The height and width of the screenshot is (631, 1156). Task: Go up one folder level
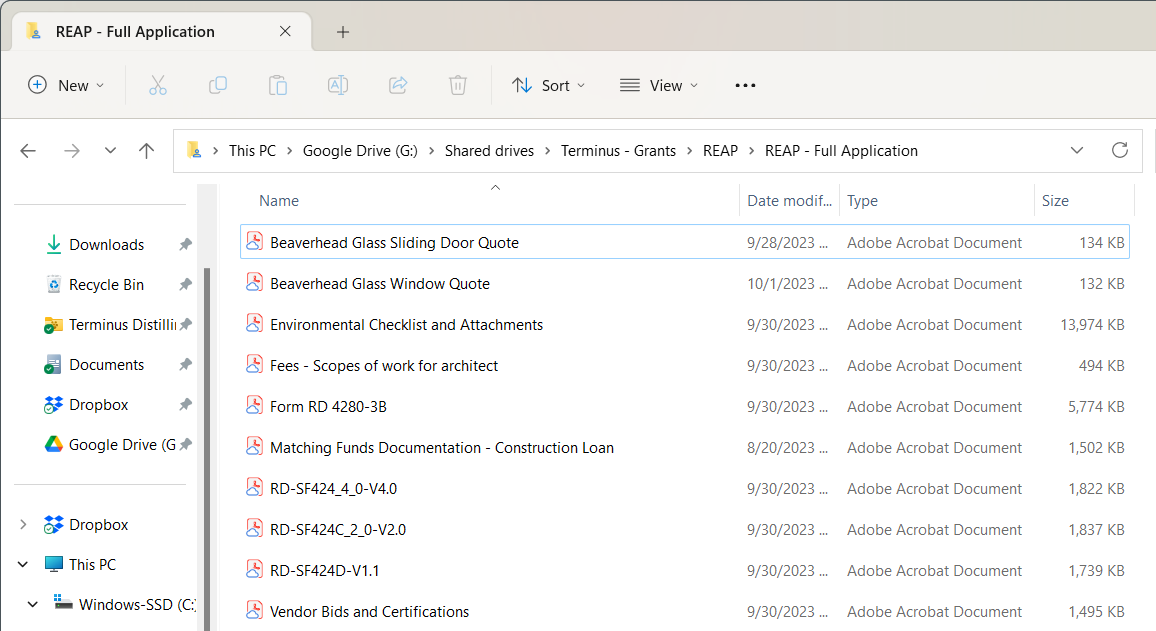(x=147, y=151)
